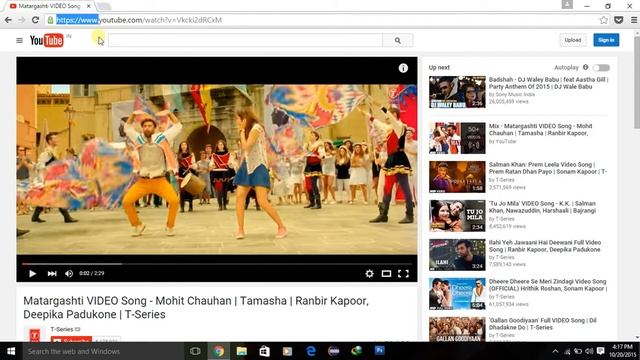640x360 pixels.
Task: Open 'Tu Jo Mila VIDEO Song' title link
Action: tap(542, 207)
